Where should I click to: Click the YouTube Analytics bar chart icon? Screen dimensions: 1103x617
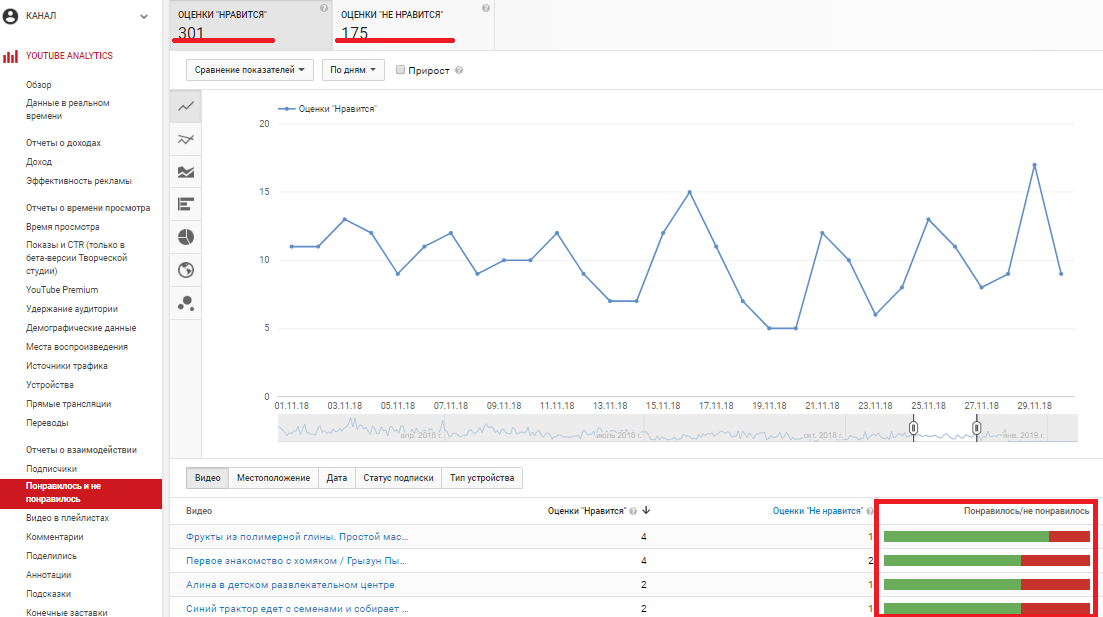click(11, 56)
